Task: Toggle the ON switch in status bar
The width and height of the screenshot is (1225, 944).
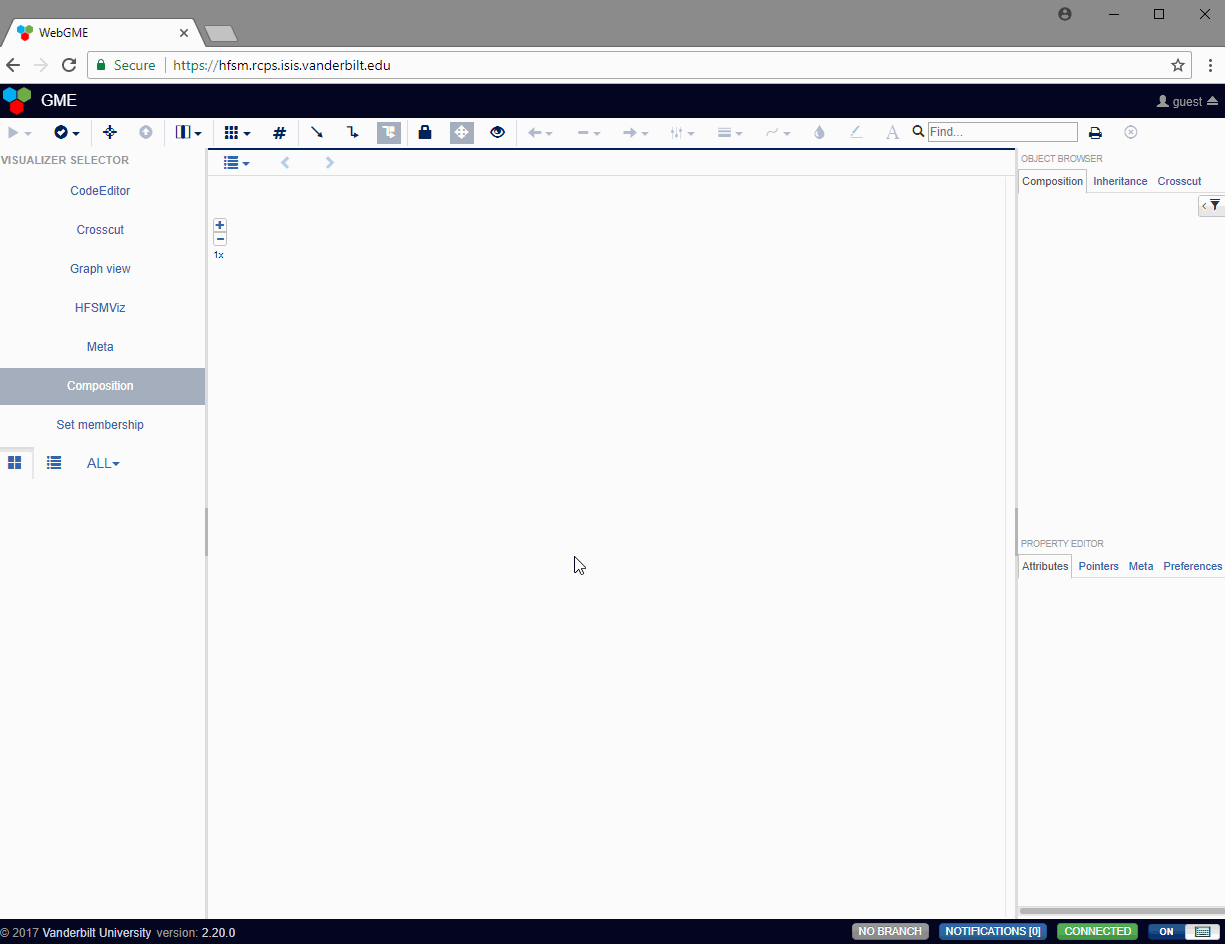Action: [1166, 931]
